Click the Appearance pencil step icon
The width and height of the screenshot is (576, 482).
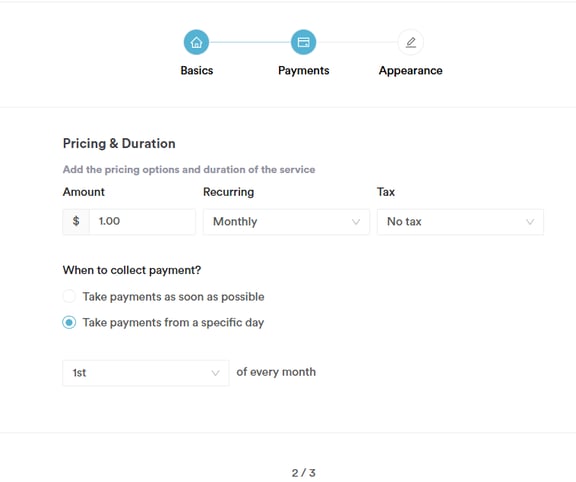pyautogui.click(x=411, y=42)
